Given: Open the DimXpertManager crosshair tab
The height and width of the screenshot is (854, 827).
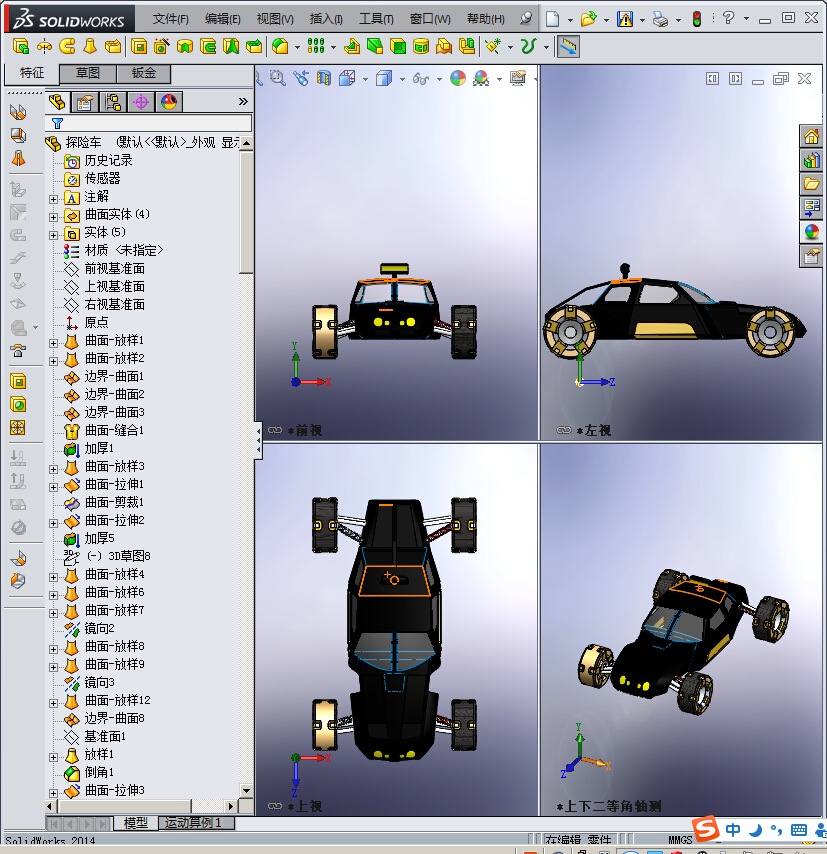Looking at the screenshot, I should (x=141, y=102).
